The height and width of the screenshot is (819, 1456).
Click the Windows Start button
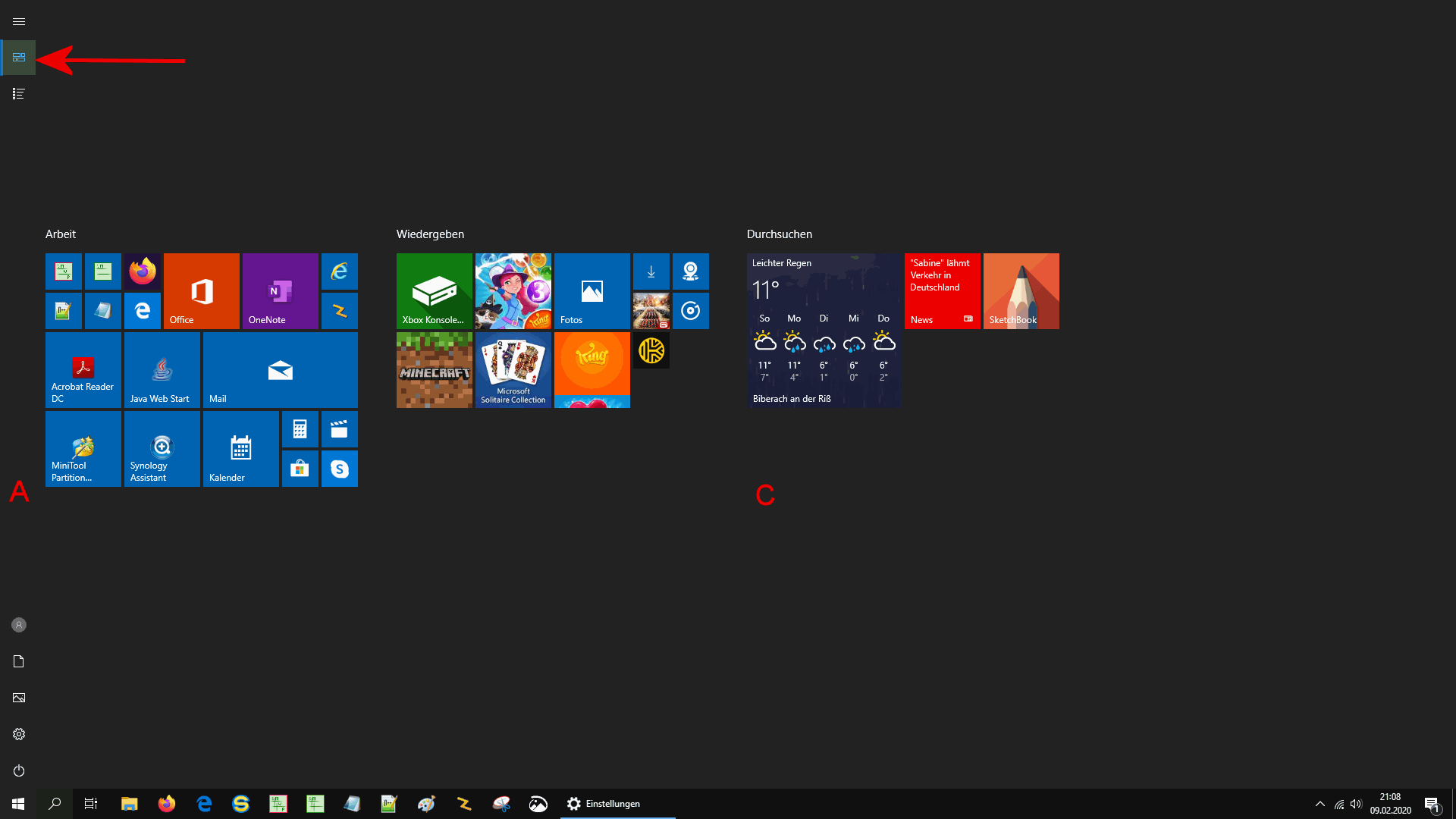pyautogui.click(x=18, y=804)
